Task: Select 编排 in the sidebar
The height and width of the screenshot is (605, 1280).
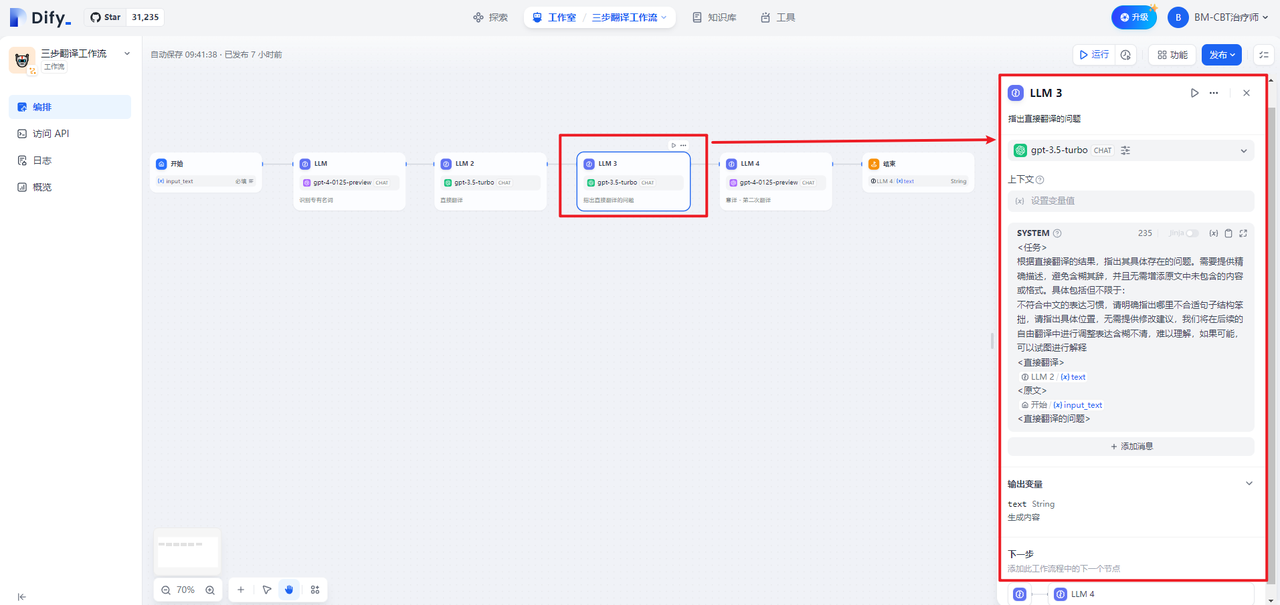Action: pyautogui.click(x=70, y=106)
